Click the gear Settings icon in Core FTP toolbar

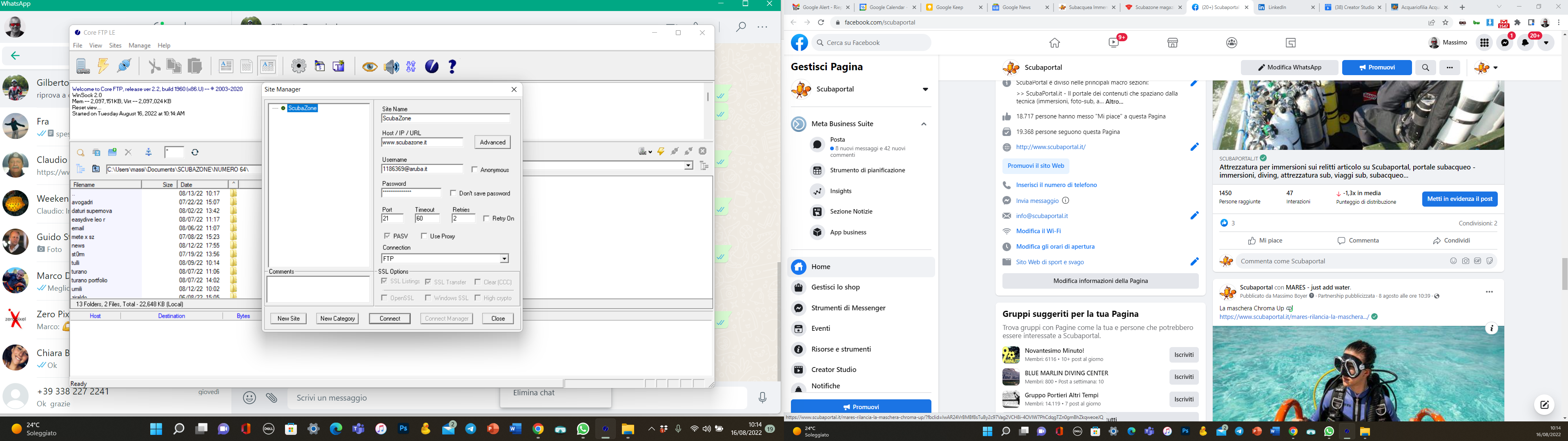tap(298, 66)
